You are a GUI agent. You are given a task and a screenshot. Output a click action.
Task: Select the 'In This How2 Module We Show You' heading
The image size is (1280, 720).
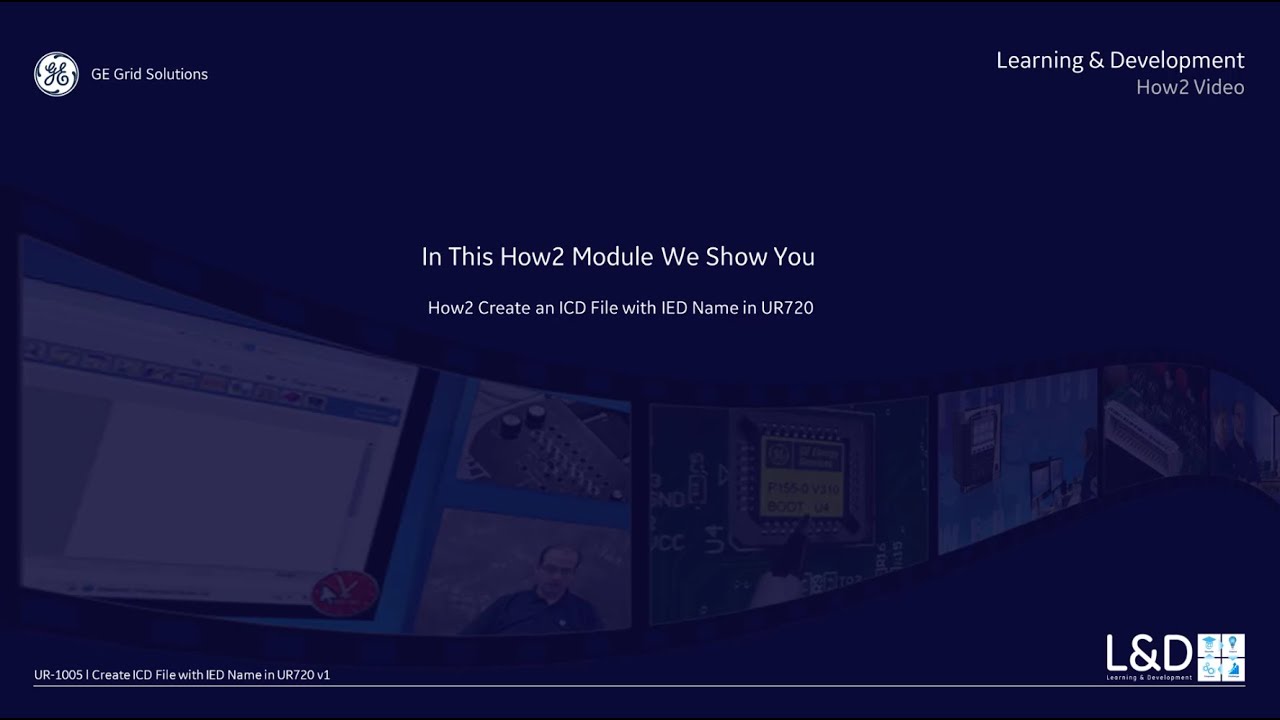click(x=618, y=256)
